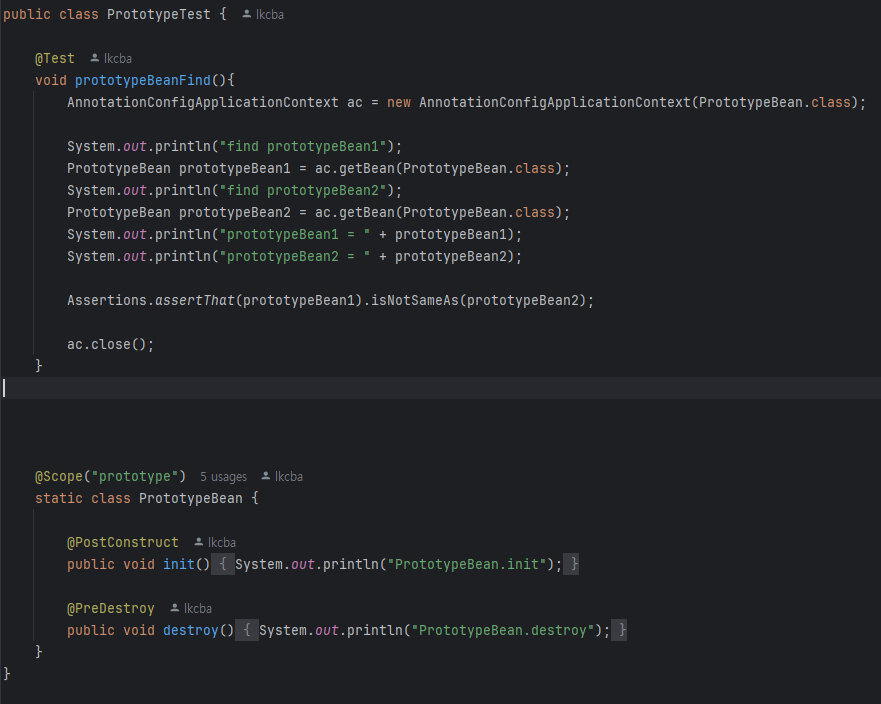Click the string "PrototypeBean.init"
This screenshot has width=881, height=704.
coord(466,564)
